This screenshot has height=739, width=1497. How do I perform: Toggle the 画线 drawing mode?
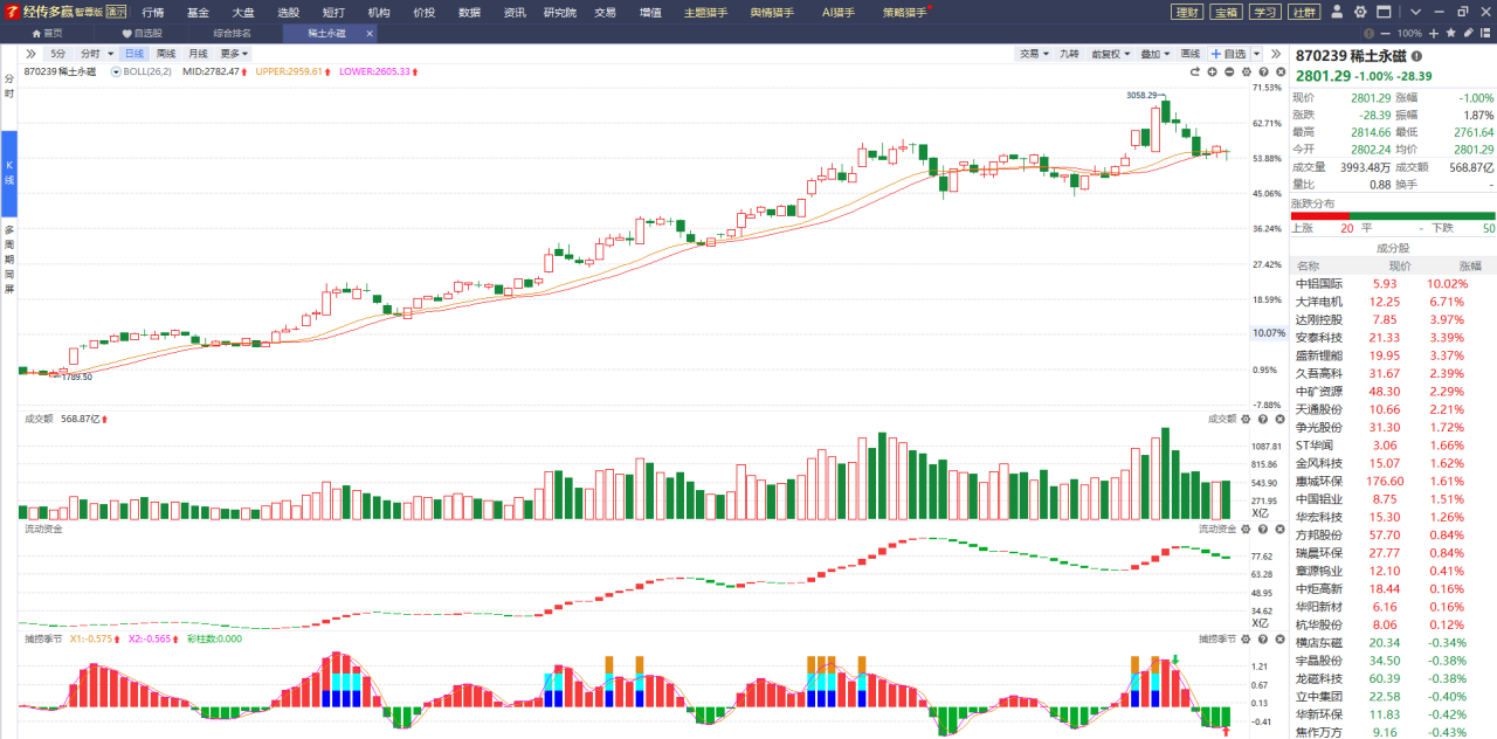point(1190,54)
